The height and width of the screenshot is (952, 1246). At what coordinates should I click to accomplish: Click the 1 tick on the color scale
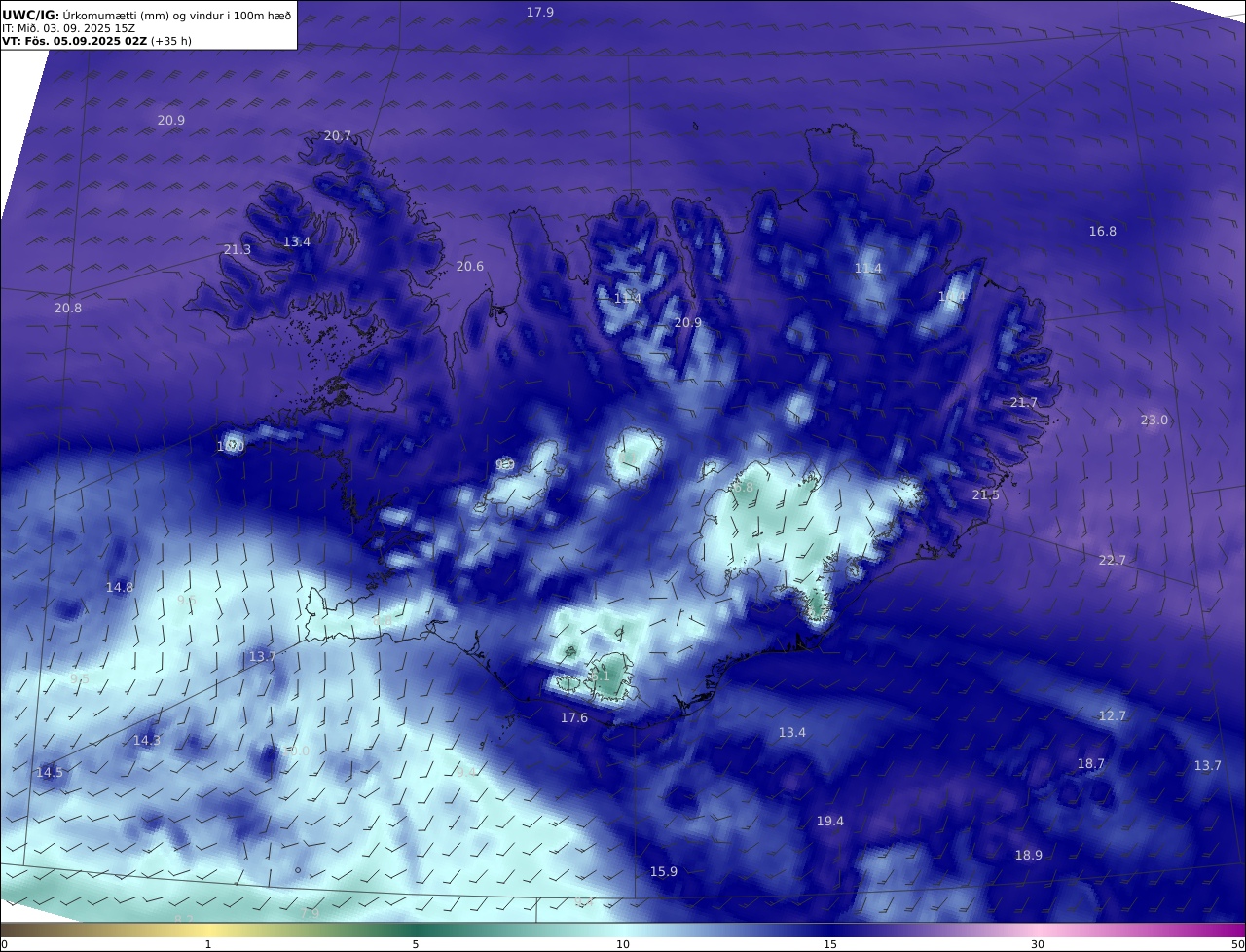208,944
